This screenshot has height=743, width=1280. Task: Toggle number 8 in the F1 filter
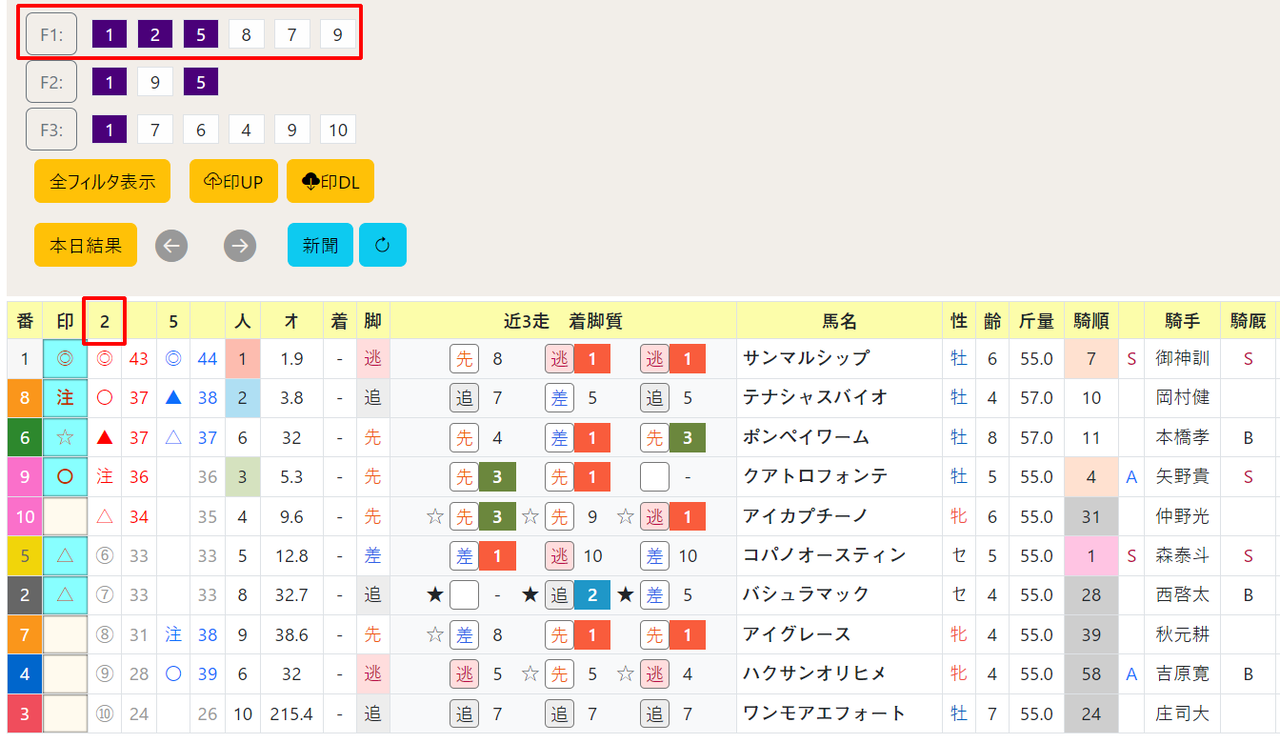pyautogui.click(x=246, y=35)
